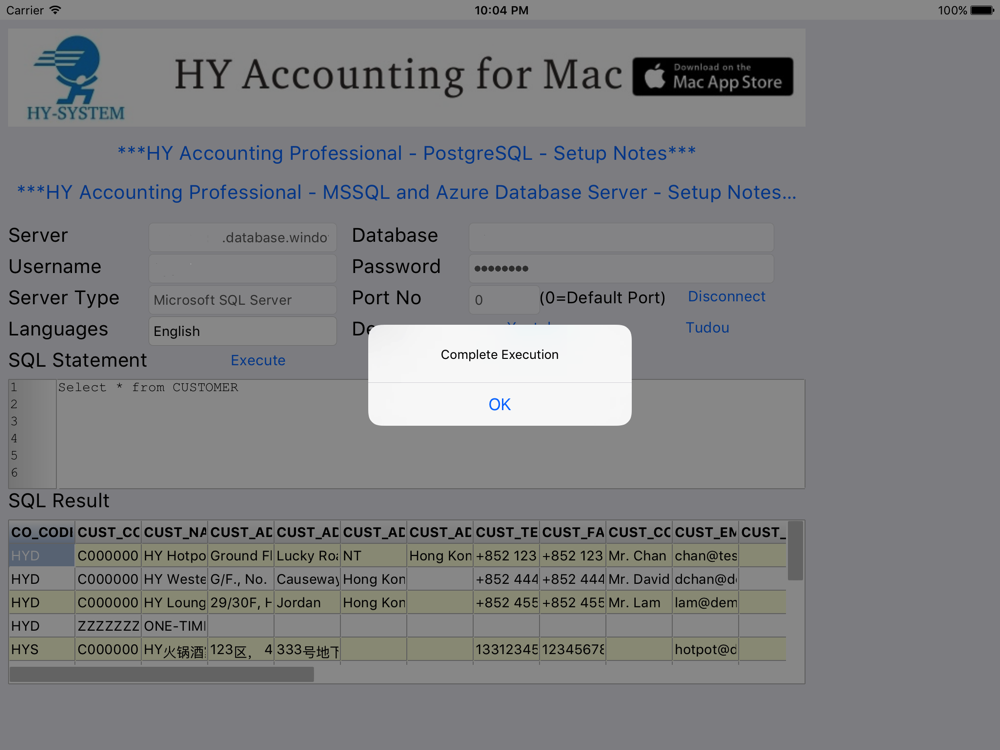Tap the Disconnect link

726,297
